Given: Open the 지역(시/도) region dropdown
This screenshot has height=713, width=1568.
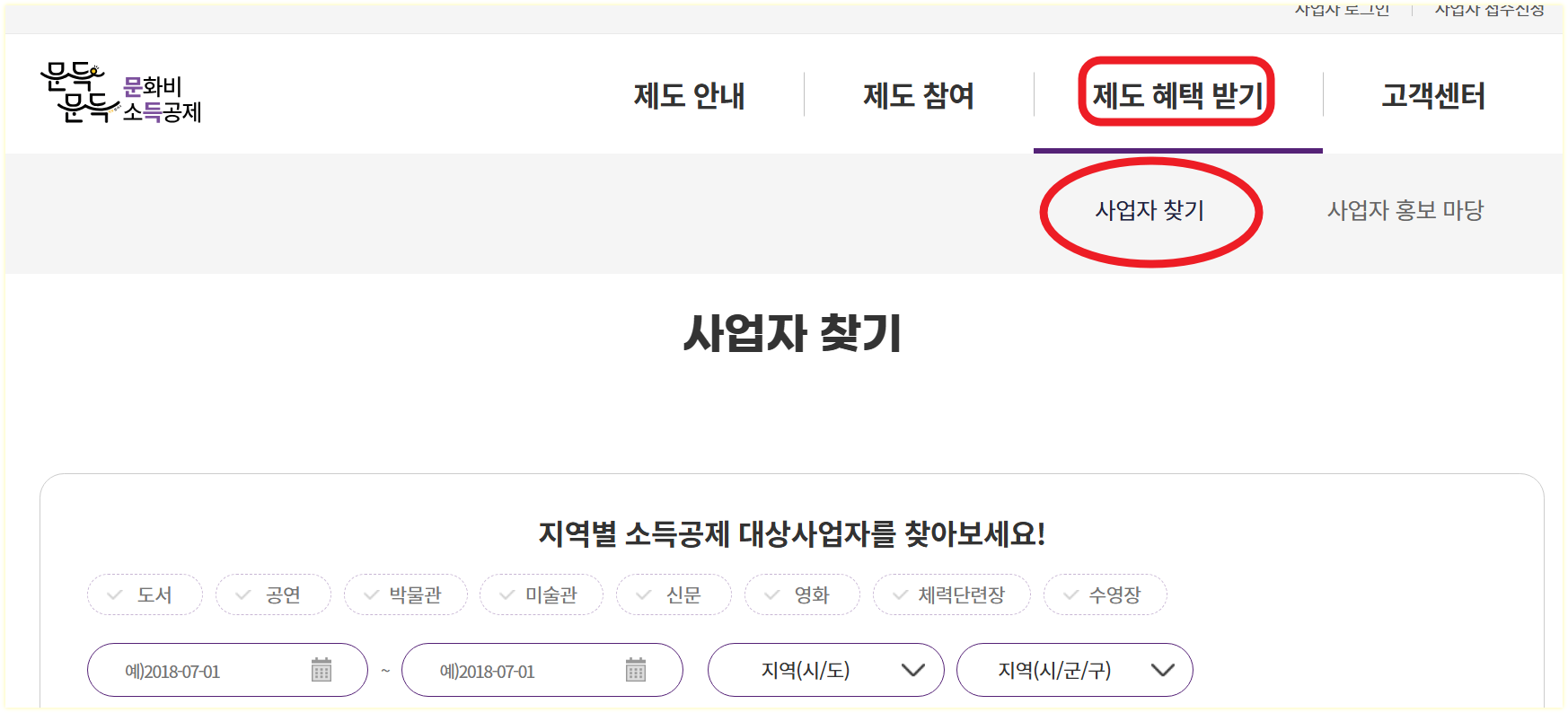Looking at the screenshot, I should (826, 669).
